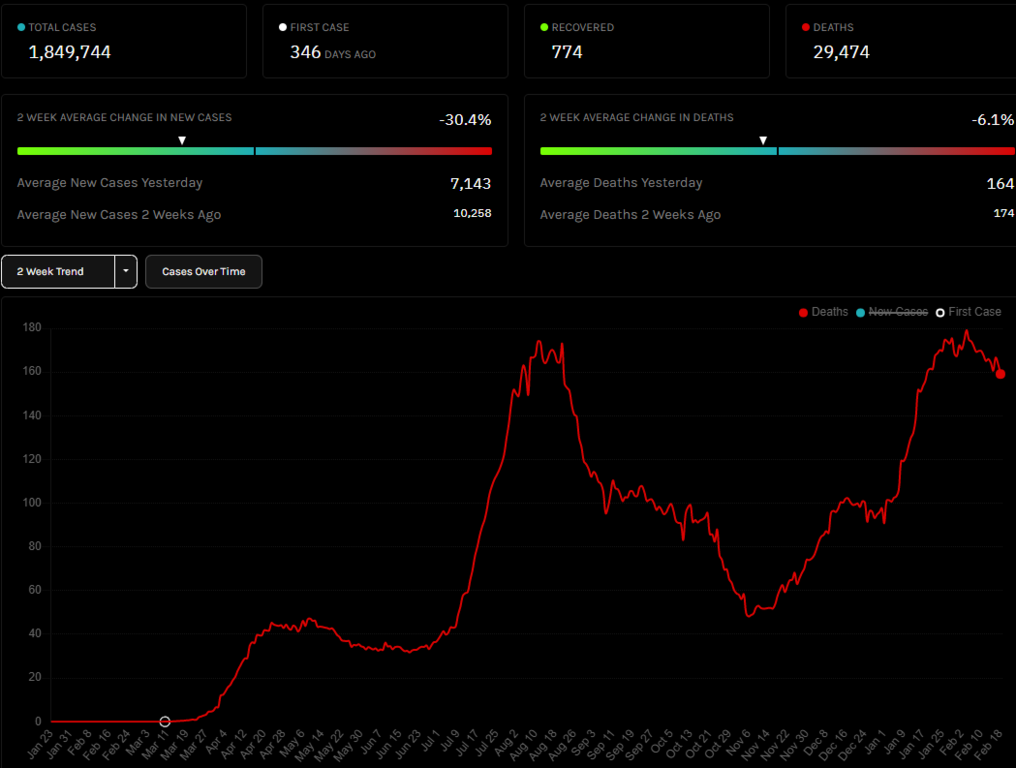Toggle the Deaths series in chart legend
Viewport: 1016px width, 768px height.
(823, 312)
